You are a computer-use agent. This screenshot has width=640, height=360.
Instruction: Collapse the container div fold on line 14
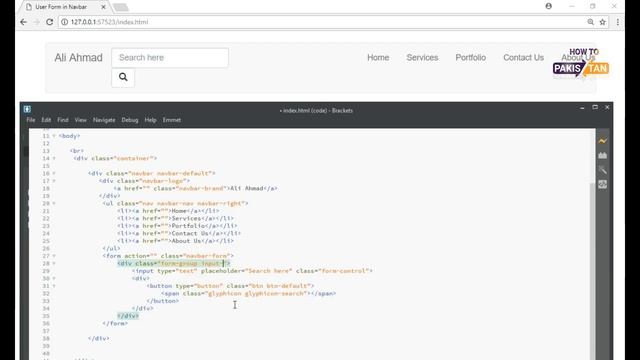(54, 158)
